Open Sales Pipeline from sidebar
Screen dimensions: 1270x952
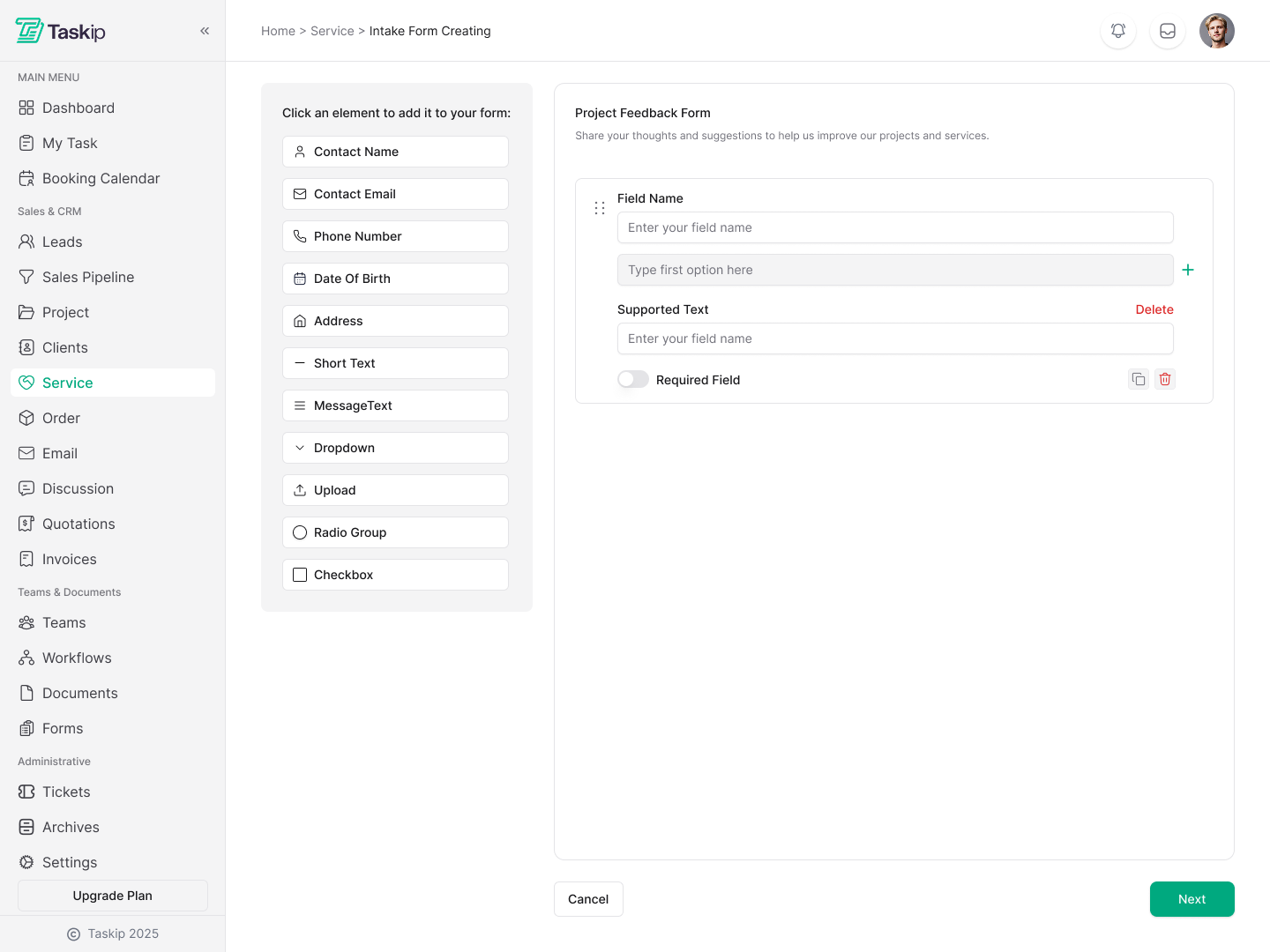(x=88, y=277)
